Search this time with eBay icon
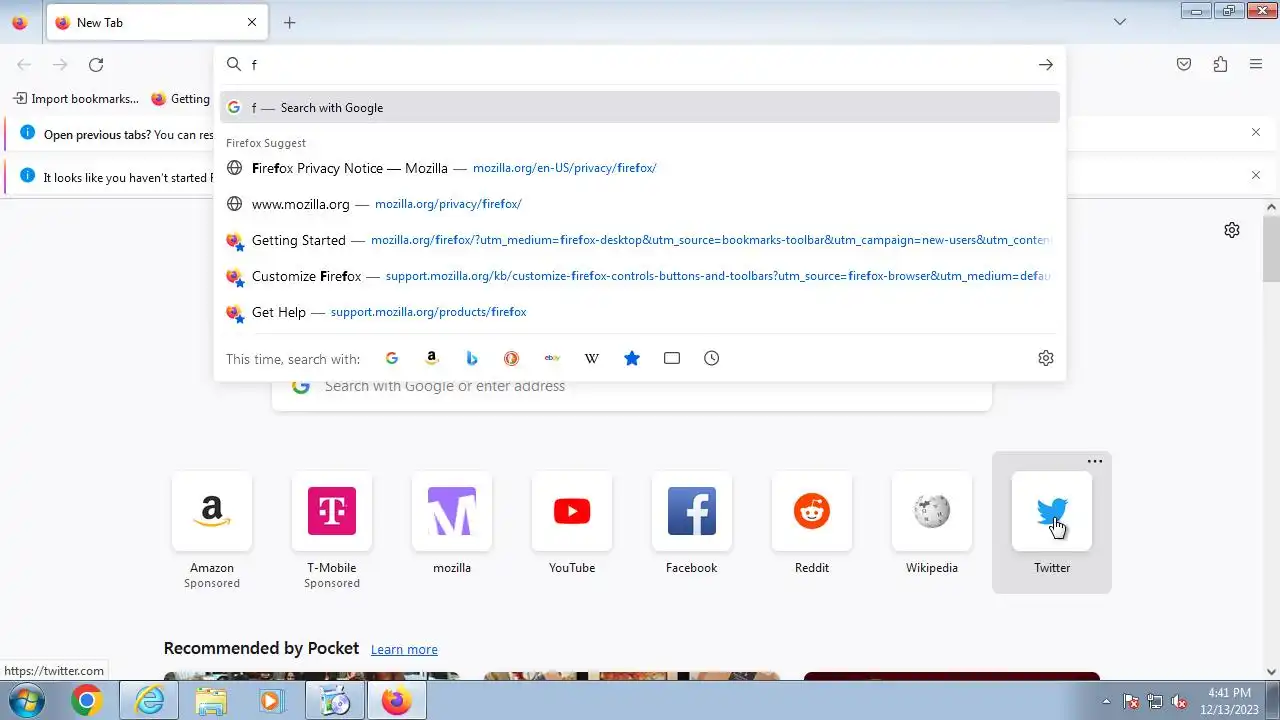The width and height of the screenshot is (1280, 720). pos(552,358)
